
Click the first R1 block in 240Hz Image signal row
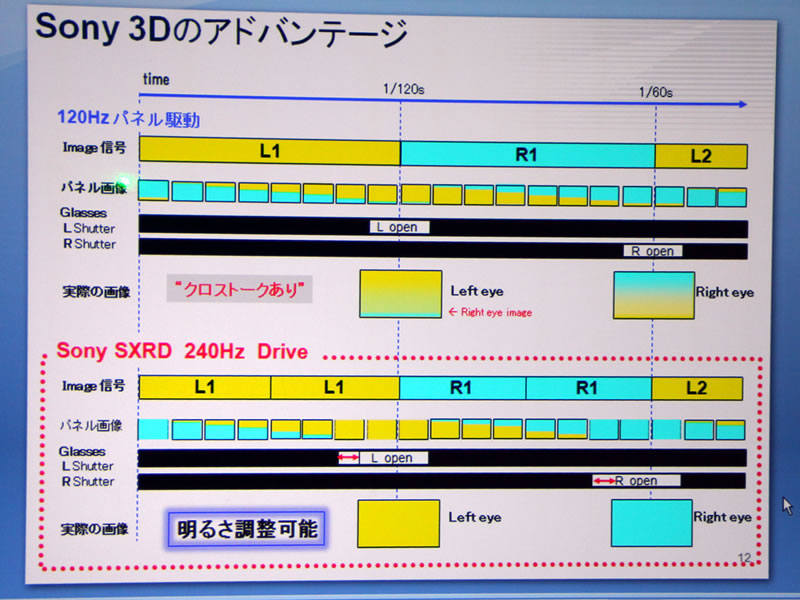(x=462, y=388)
